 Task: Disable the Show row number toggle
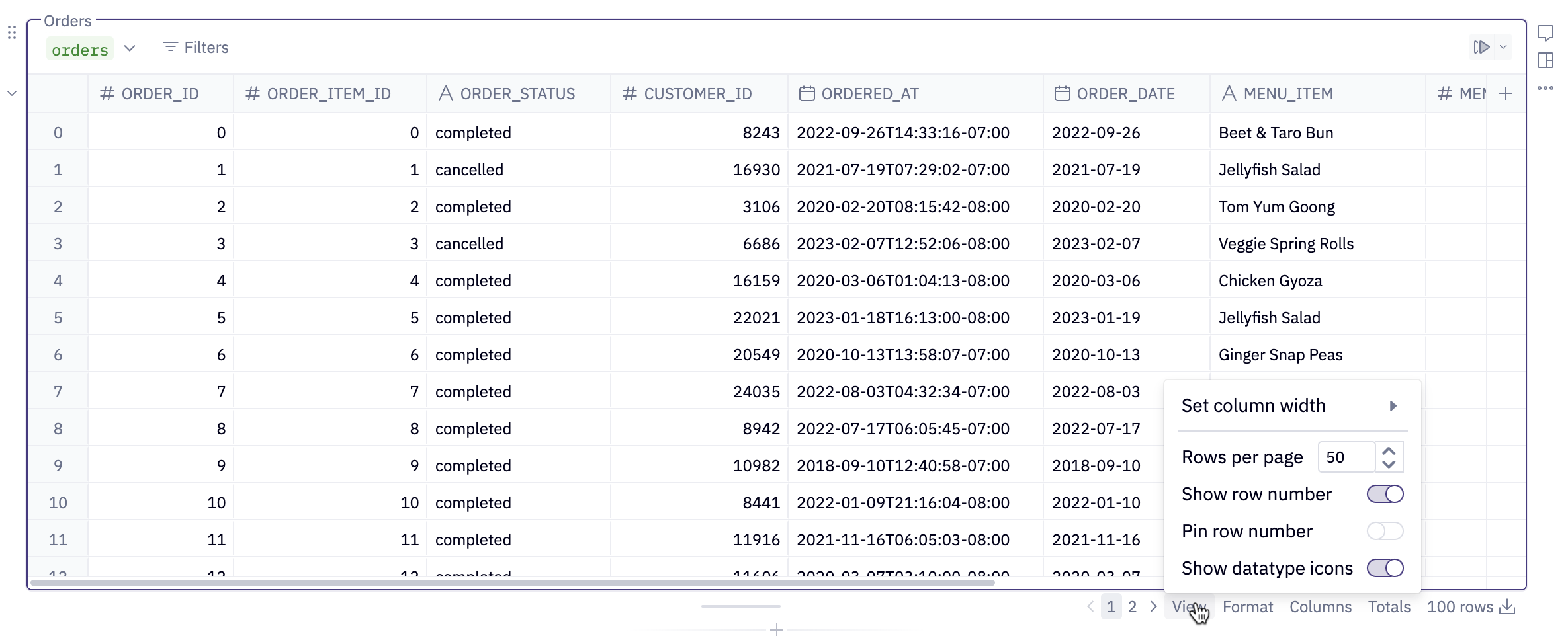(1385, 494)
